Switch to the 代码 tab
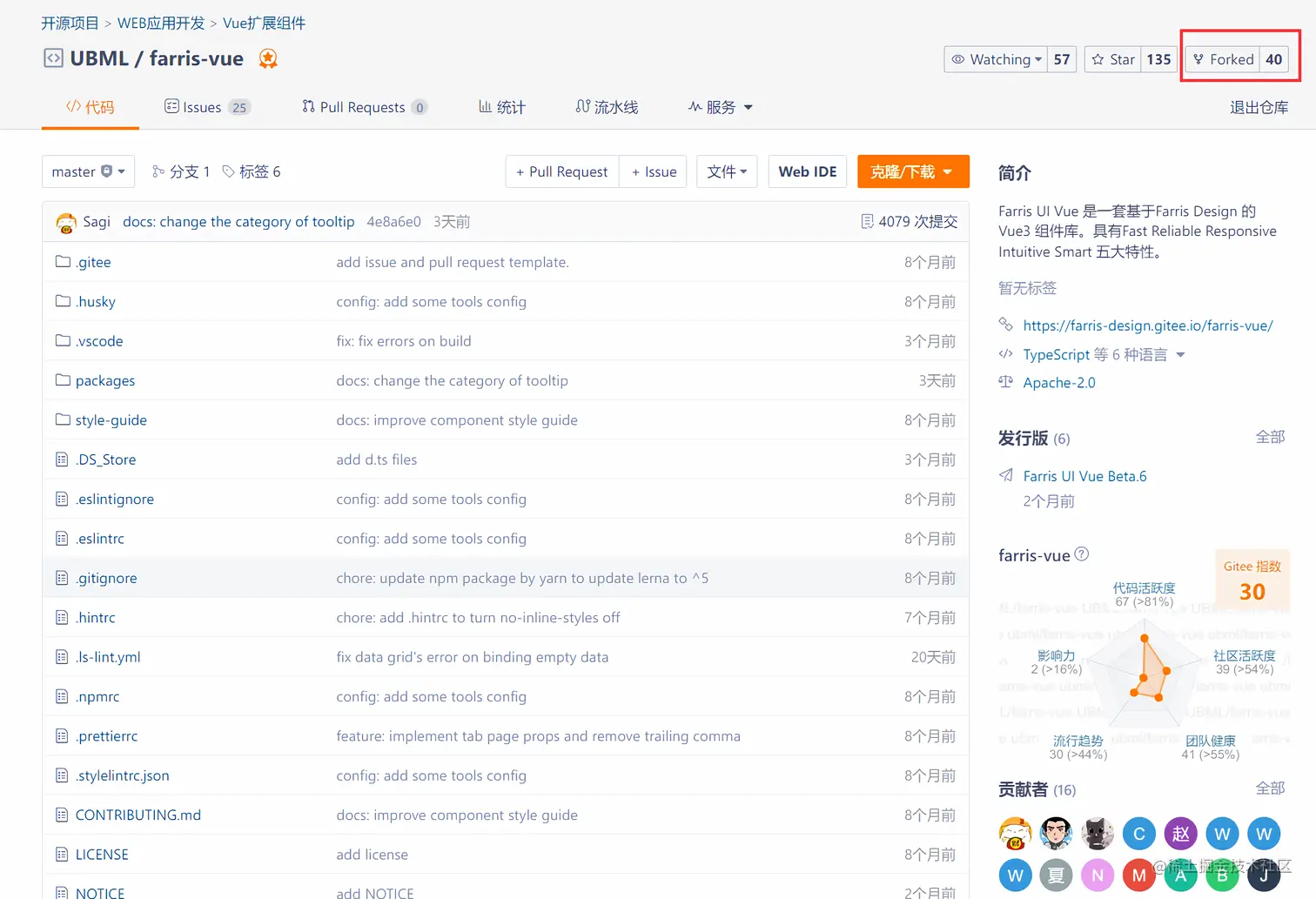 point(91,107)
